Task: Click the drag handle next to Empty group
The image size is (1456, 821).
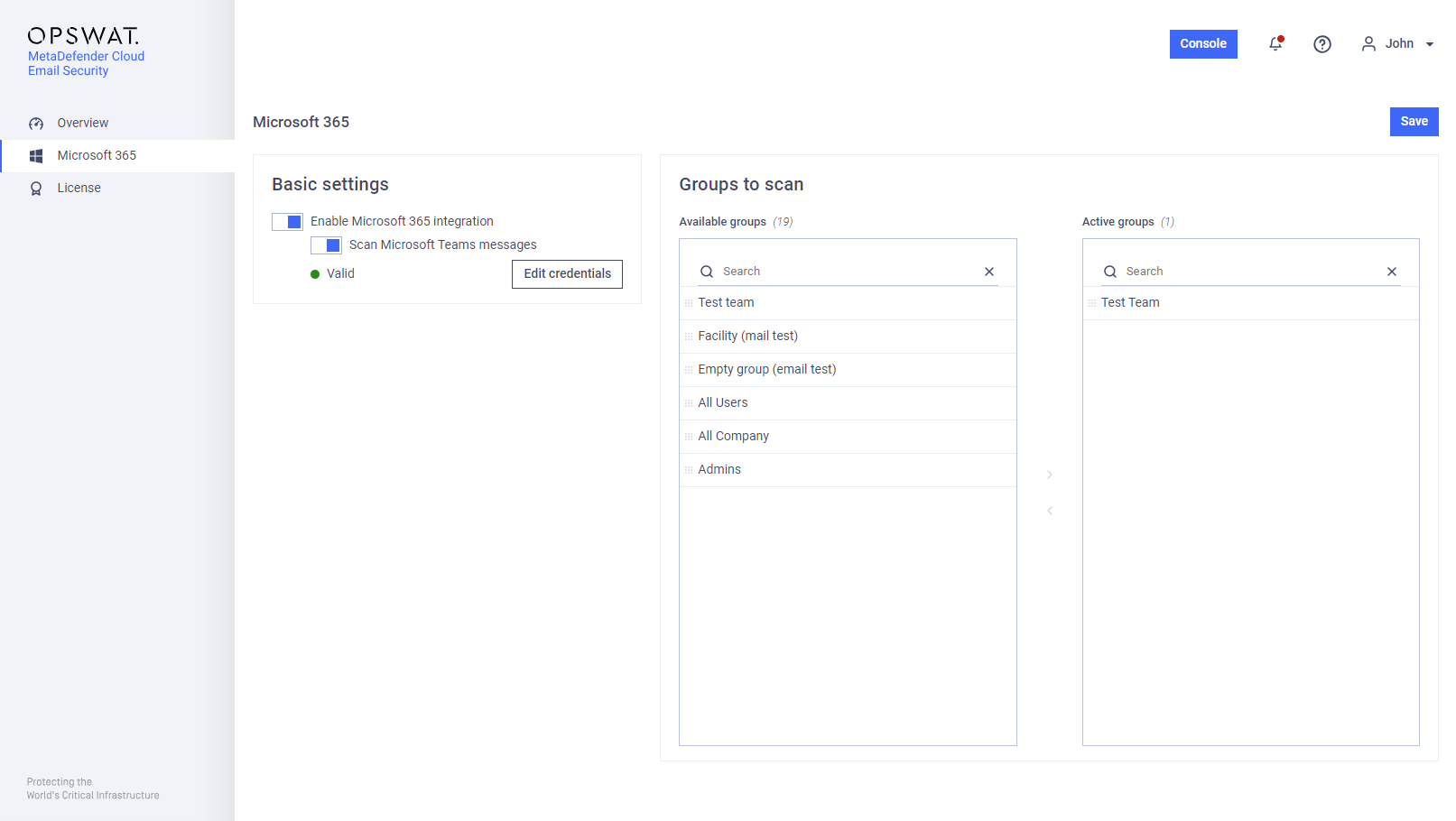Action: 689,370
